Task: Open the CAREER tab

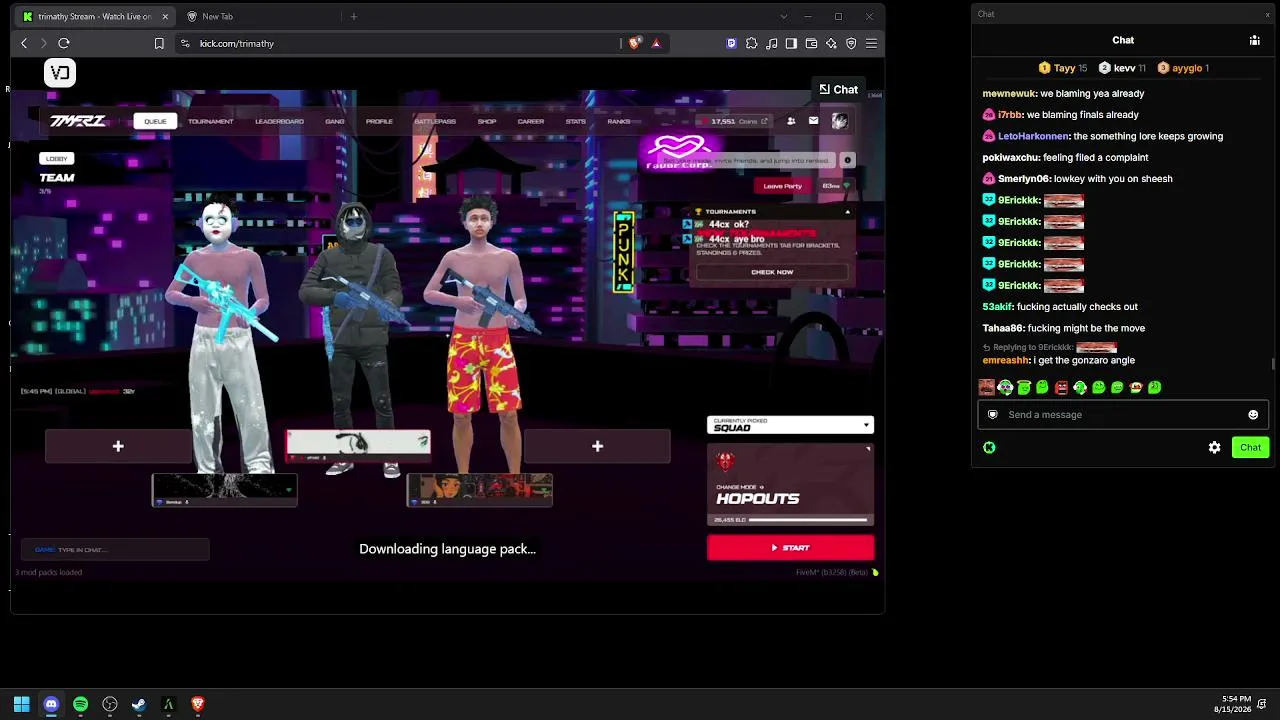Action: point(531,121)
